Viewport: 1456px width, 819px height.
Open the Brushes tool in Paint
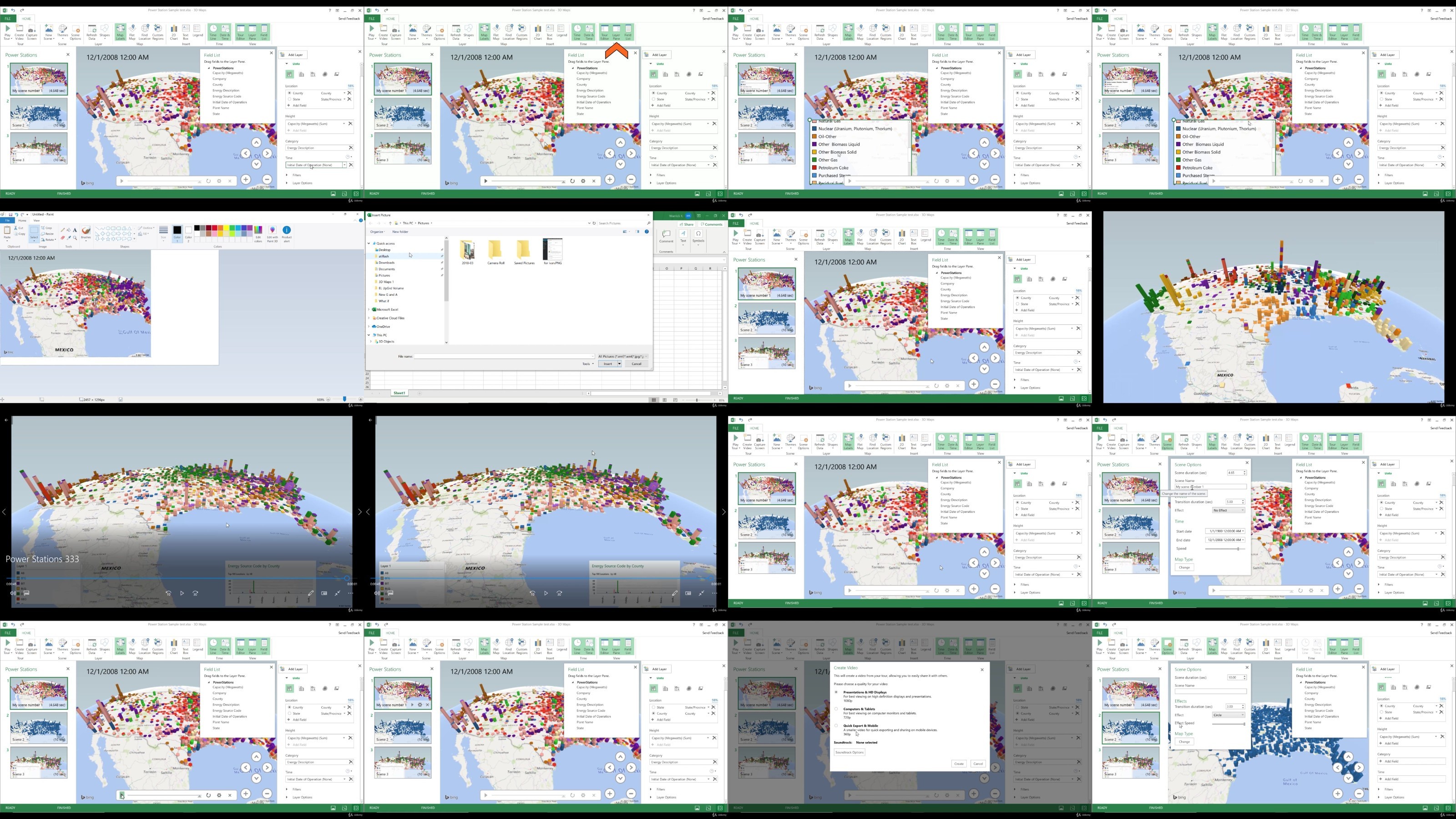(x=86, y=233)
